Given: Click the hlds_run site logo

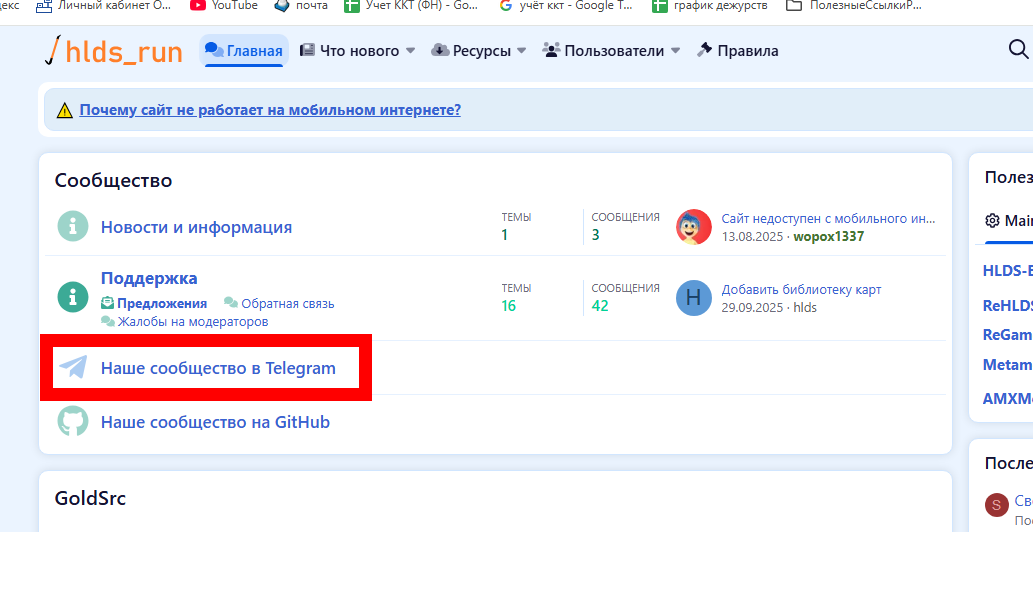Looking at the screenshot, I should (113, 51).
